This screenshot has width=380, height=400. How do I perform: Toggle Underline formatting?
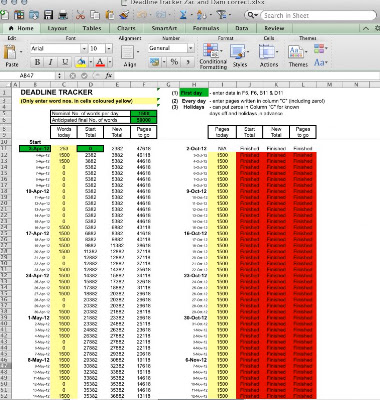point(65,62)
